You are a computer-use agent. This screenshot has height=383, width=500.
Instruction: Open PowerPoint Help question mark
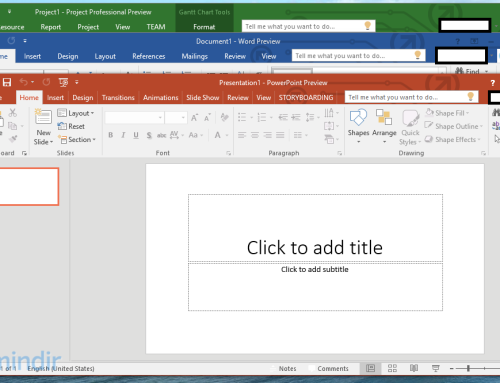tap(493, 83)
